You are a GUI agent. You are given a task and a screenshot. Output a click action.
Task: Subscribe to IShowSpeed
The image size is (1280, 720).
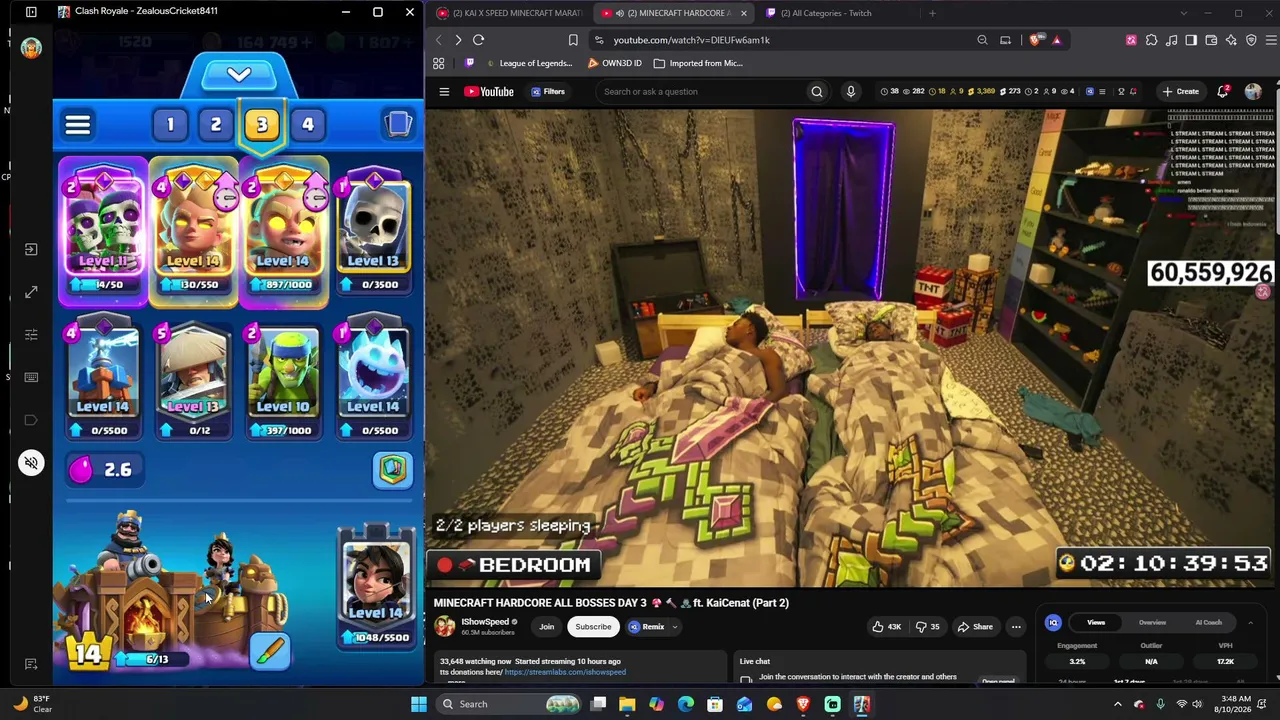[593, 627]
